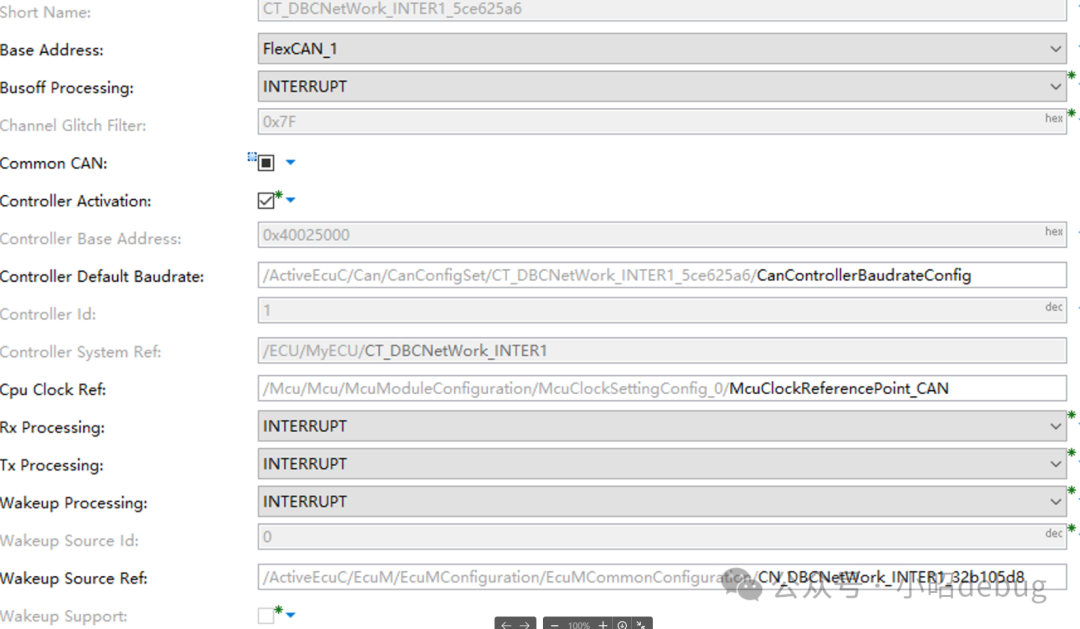Open the blue arrow menu beside Controller Activation

[x=291, y=200]
